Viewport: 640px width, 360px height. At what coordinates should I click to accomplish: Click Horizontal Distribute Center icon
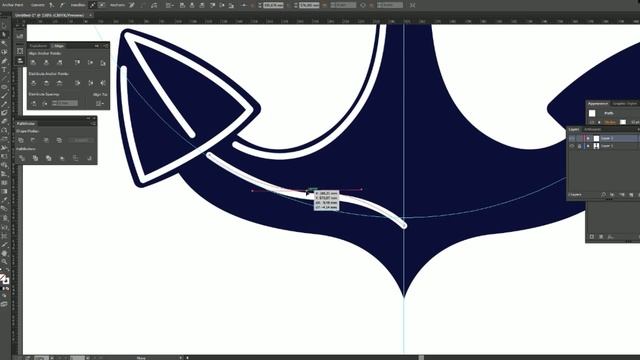click(x=90, y=83)
